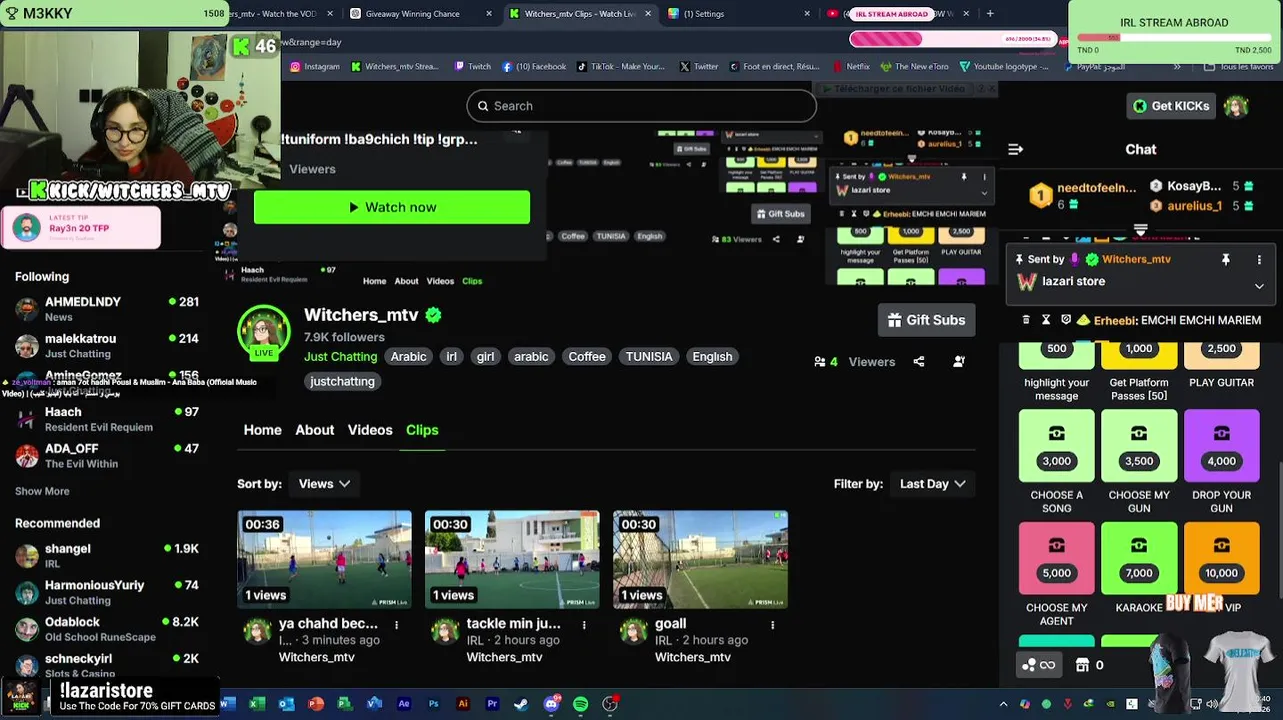Switch to channel Home tab
Viewport: 1283px width, 720px height.
point(262,430)
